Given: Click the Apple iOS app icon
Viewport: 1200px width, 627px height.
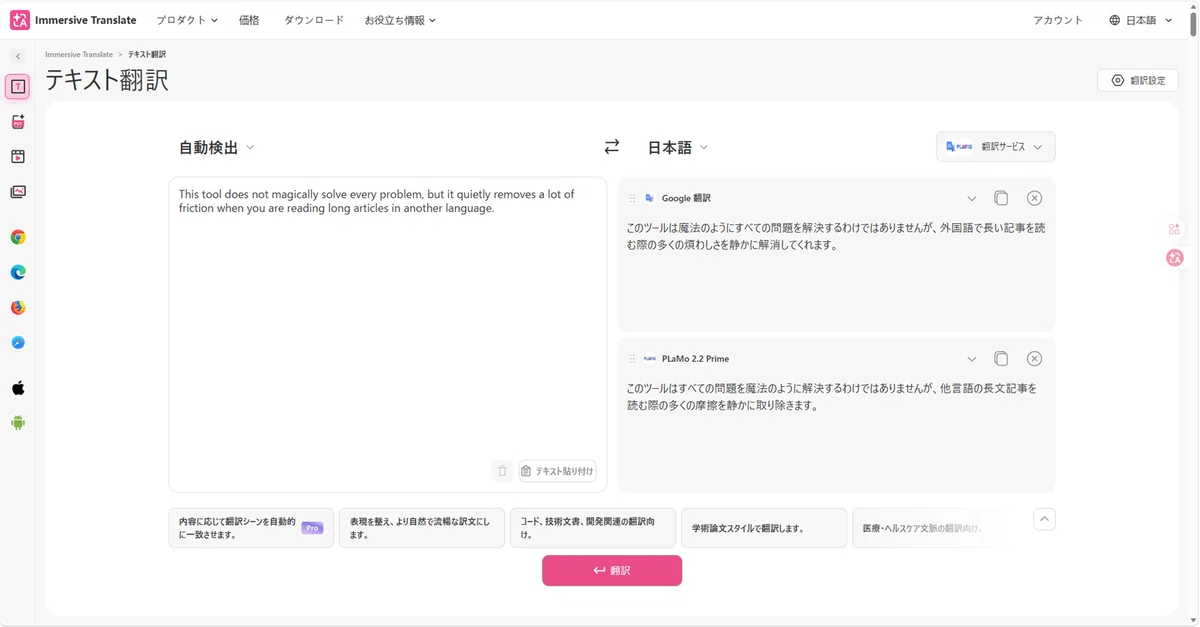Looking at the screenshot, I should (18, 388).
